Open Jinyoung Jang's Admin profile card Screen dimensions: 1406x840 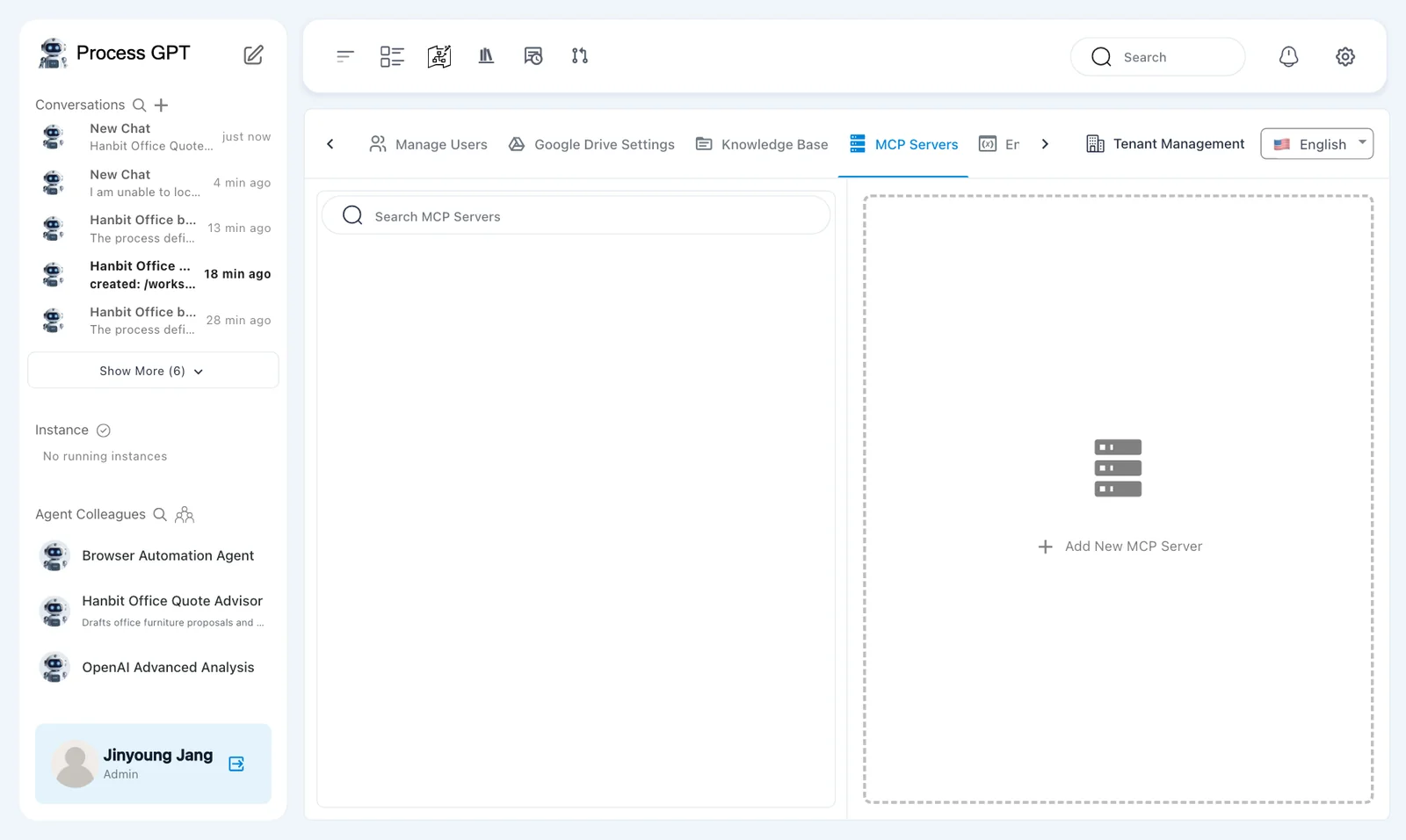pyautogui.click(x=153, y=764)
